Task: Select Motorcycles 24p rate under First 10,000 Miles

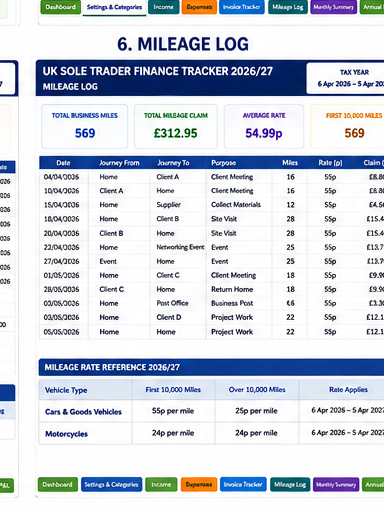Action: click(173, 433)
